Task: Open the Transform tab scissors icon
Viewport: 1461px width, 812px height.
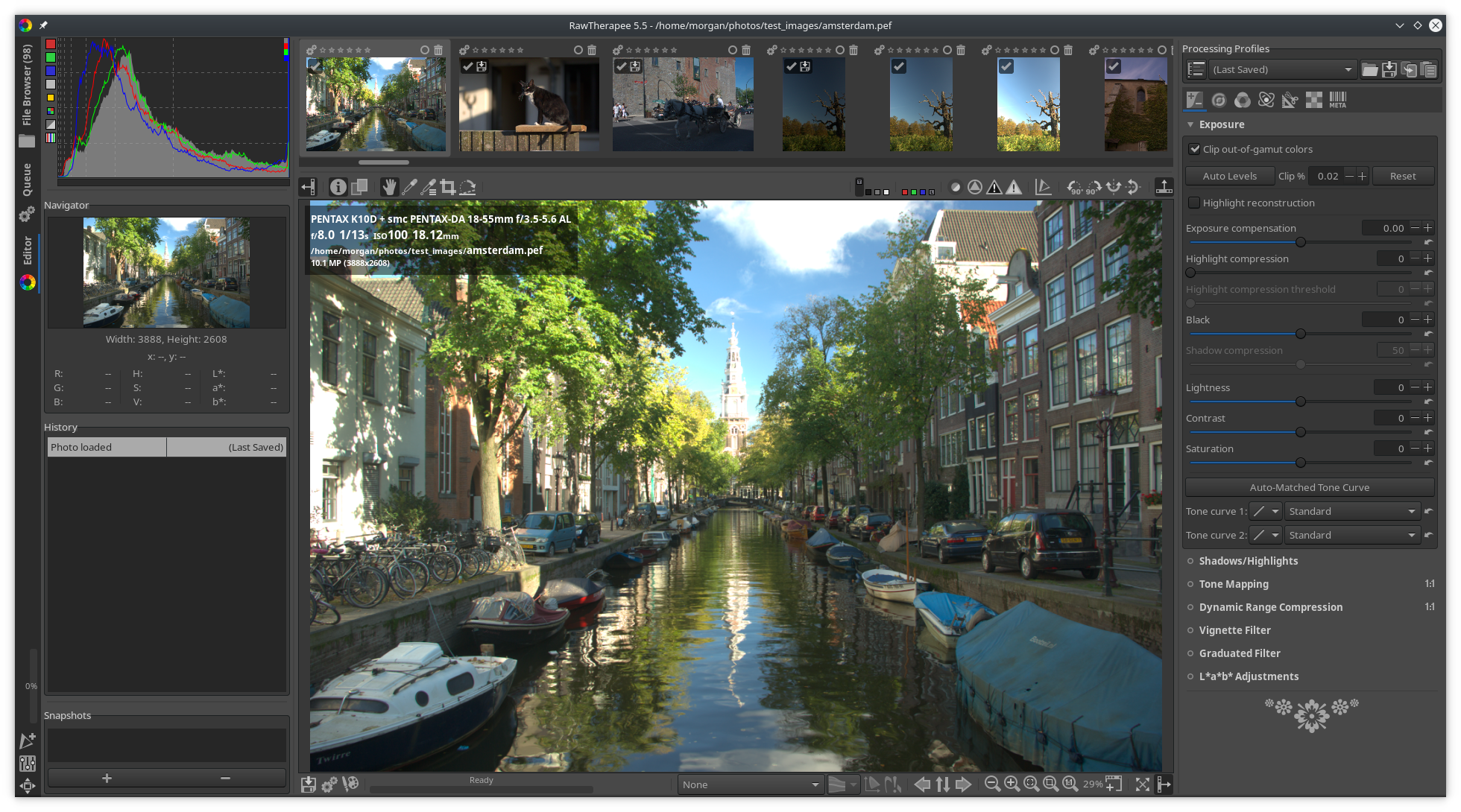Action: pyautogui.click(x=1290, y=100)
